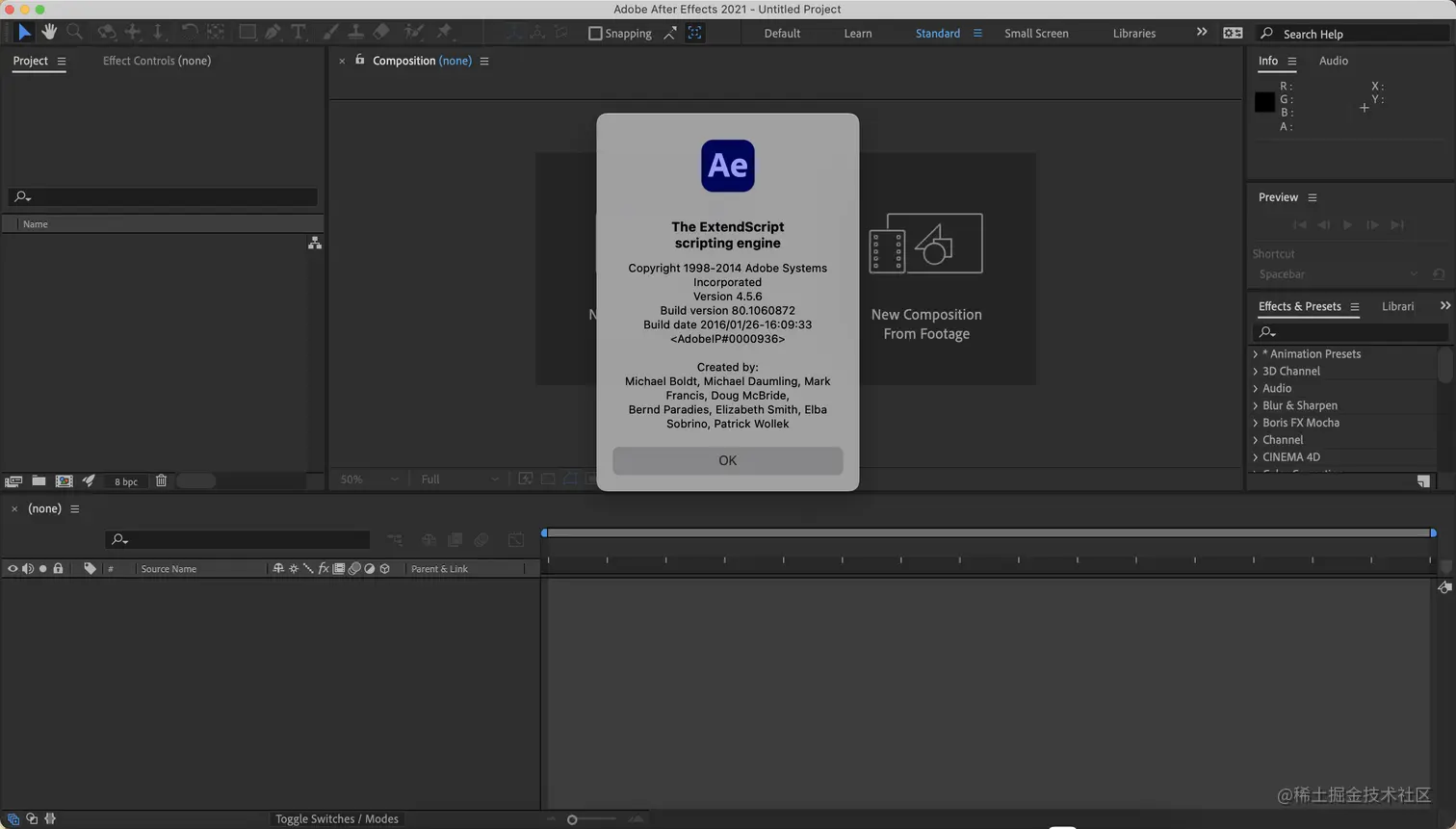Open the Audio panel tab
This screenshot has width=1456, height=829.
coord(1334,61)
